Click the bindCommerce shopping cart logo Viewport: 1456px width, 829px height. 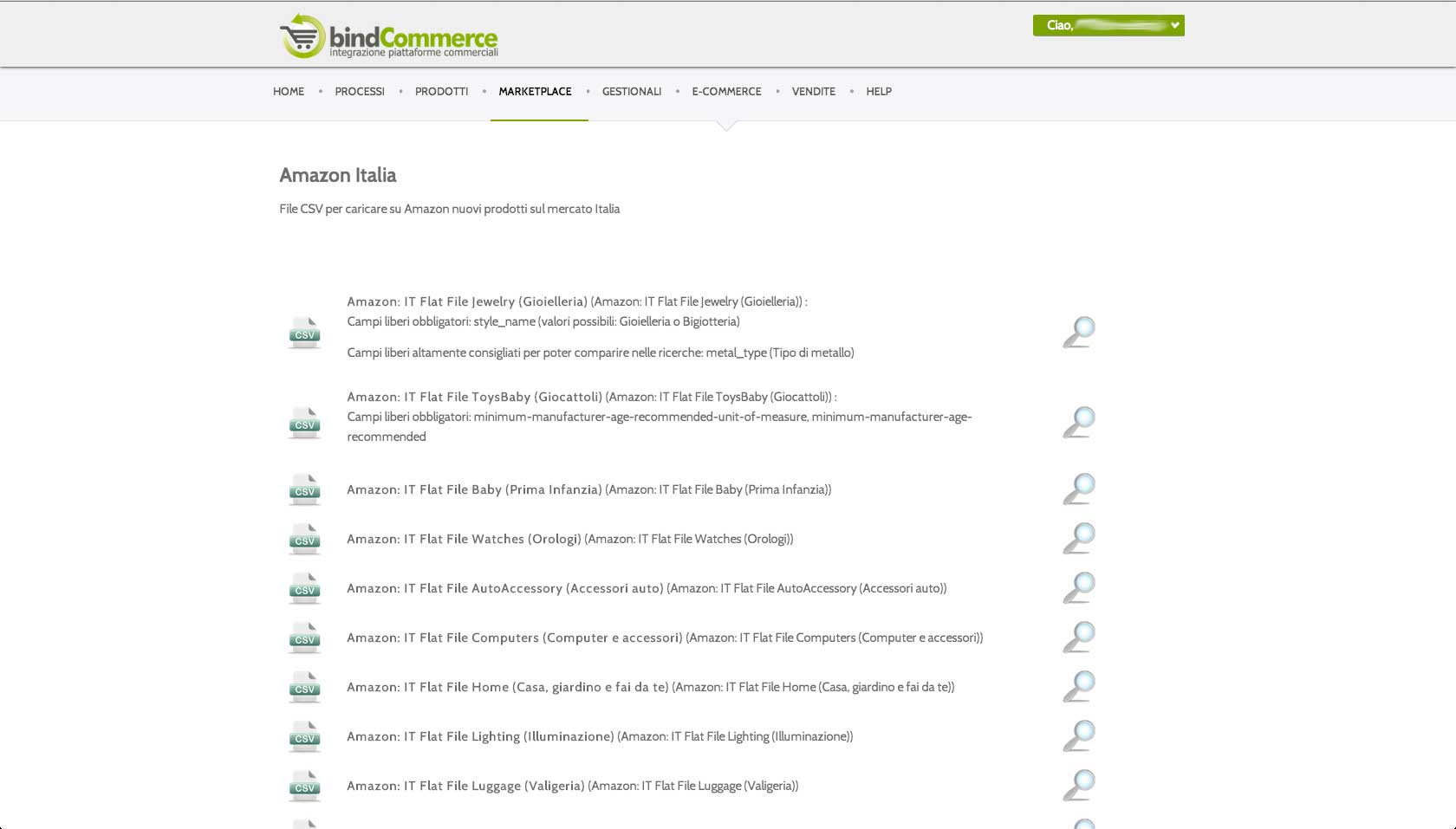pos(388,36)
